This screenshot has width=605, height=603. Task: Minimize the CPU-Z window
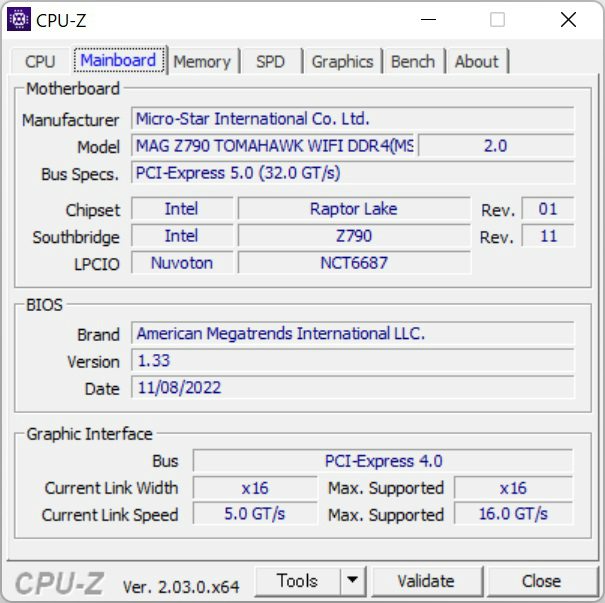(428, 20)
